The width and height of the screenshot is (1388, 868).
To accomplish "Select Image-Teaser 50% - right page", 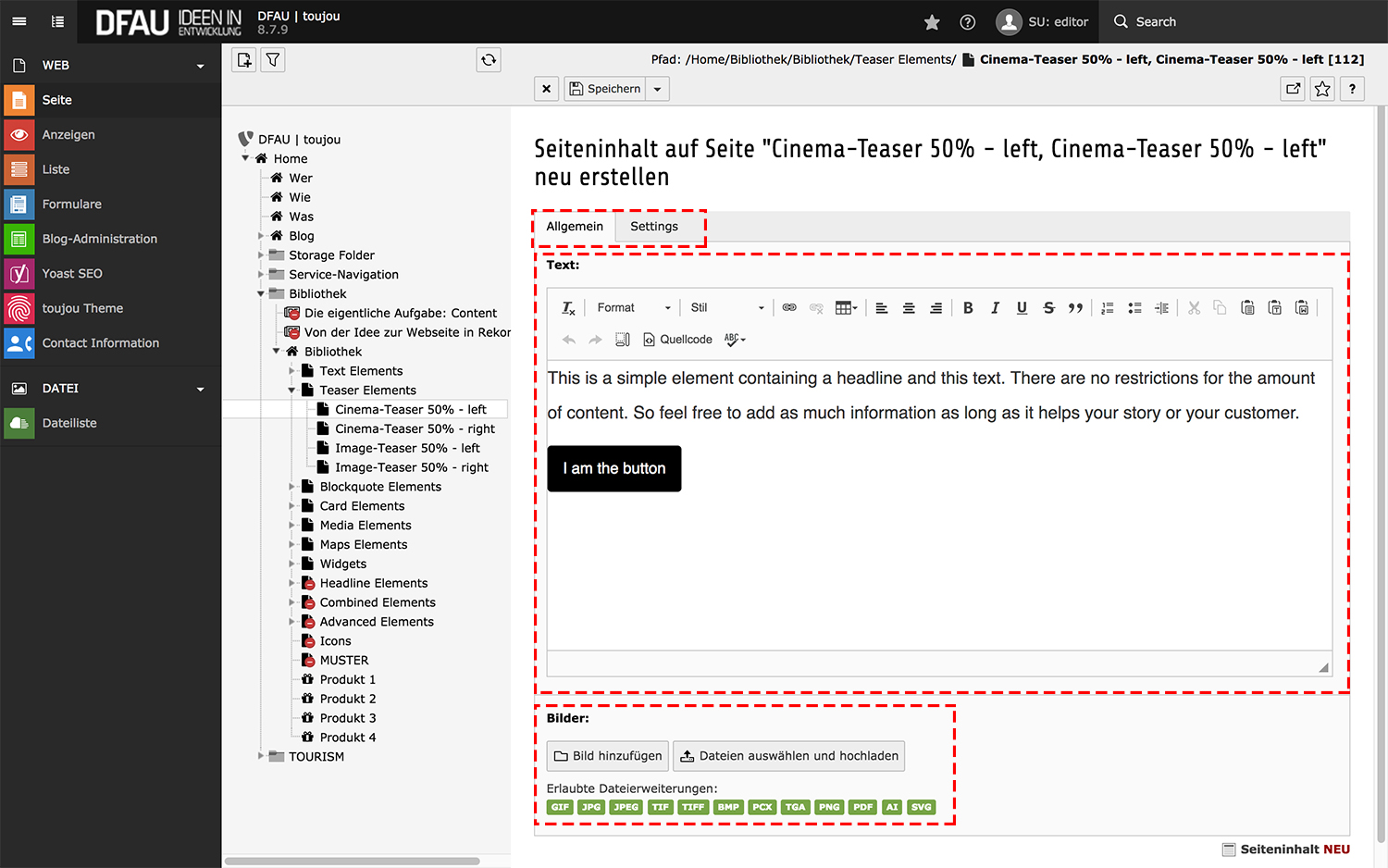I will pyautogui.click(x=411, y=467).
